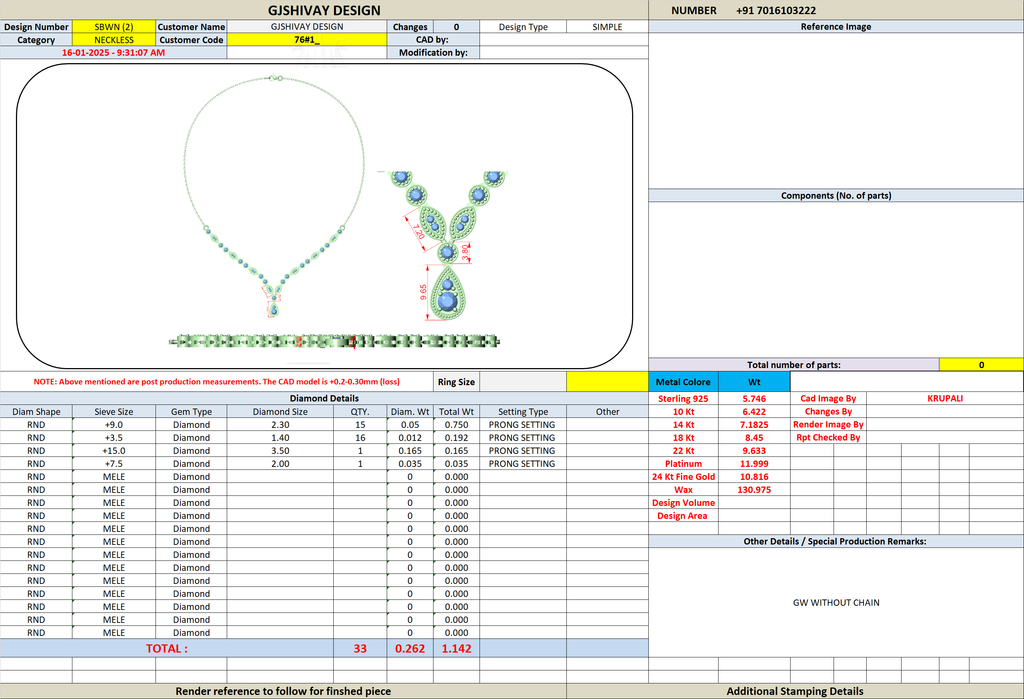Viewport: 1024px width, 699px height.
Task: Click the GJSHIVAY DESIGN title header
Action: click(x=324, y=10)
